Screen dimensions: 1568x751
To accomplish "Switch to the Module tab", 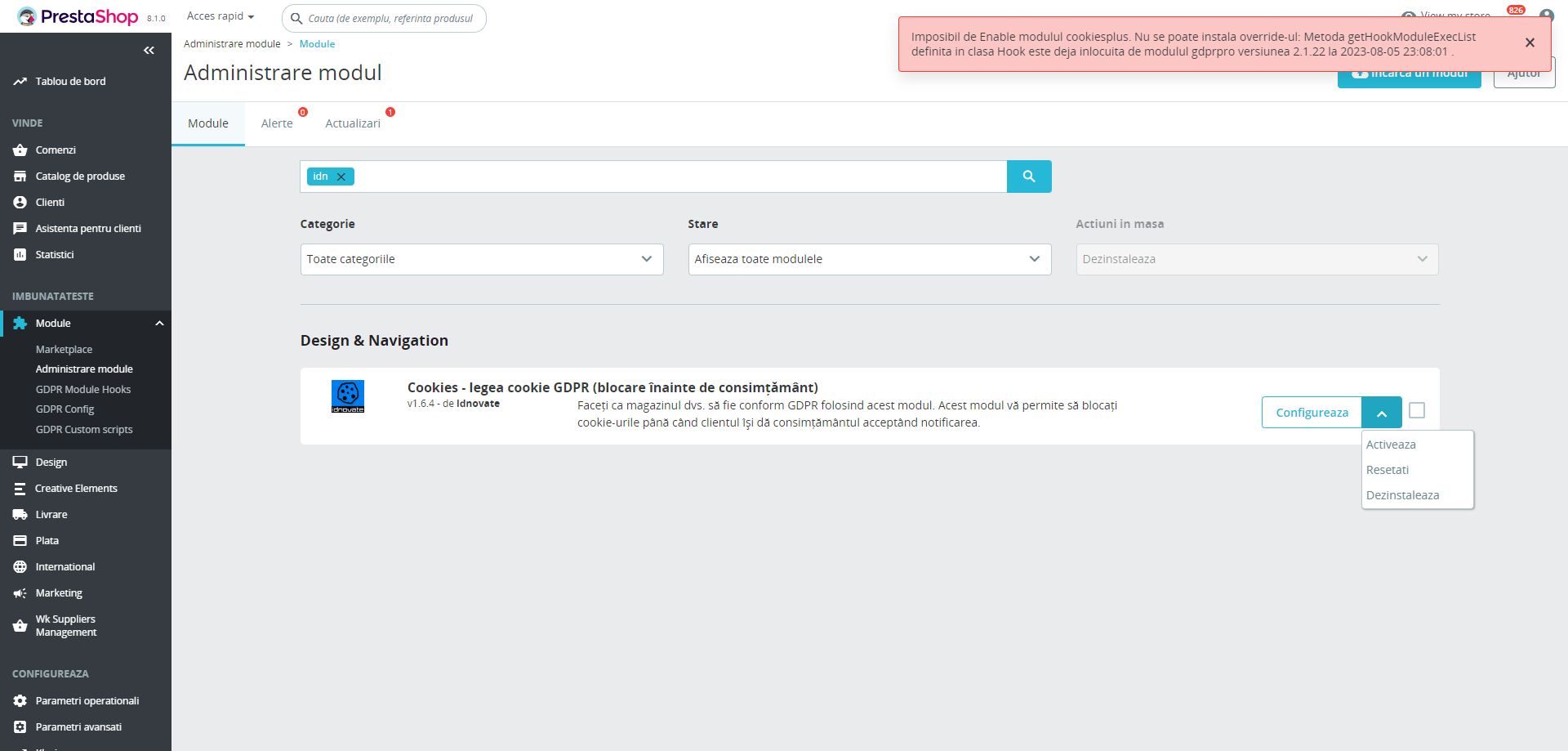I will pyautogui.click(x=208, y=123).
